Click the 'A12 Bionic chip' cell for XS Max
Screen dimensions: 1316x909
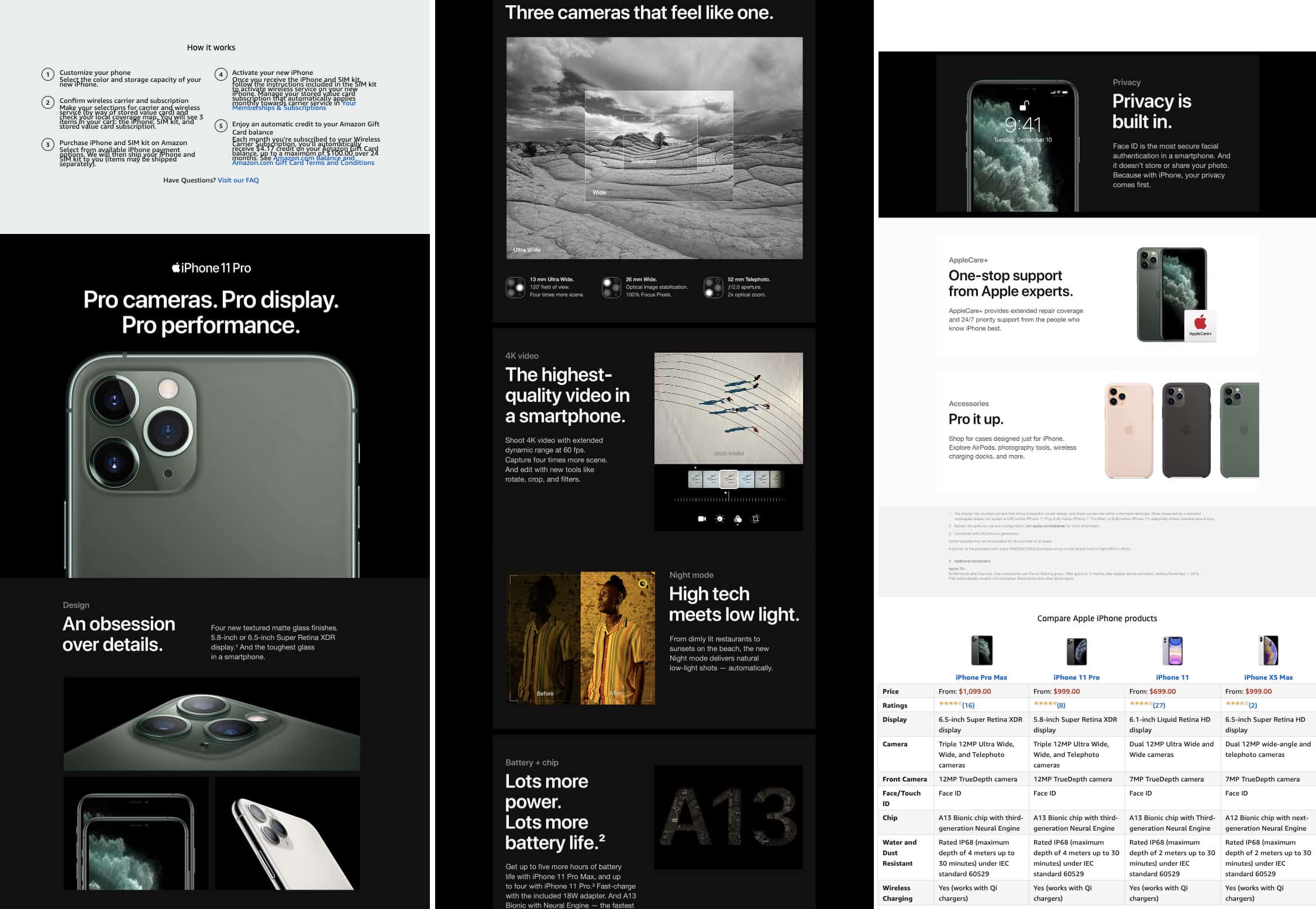1268,823
